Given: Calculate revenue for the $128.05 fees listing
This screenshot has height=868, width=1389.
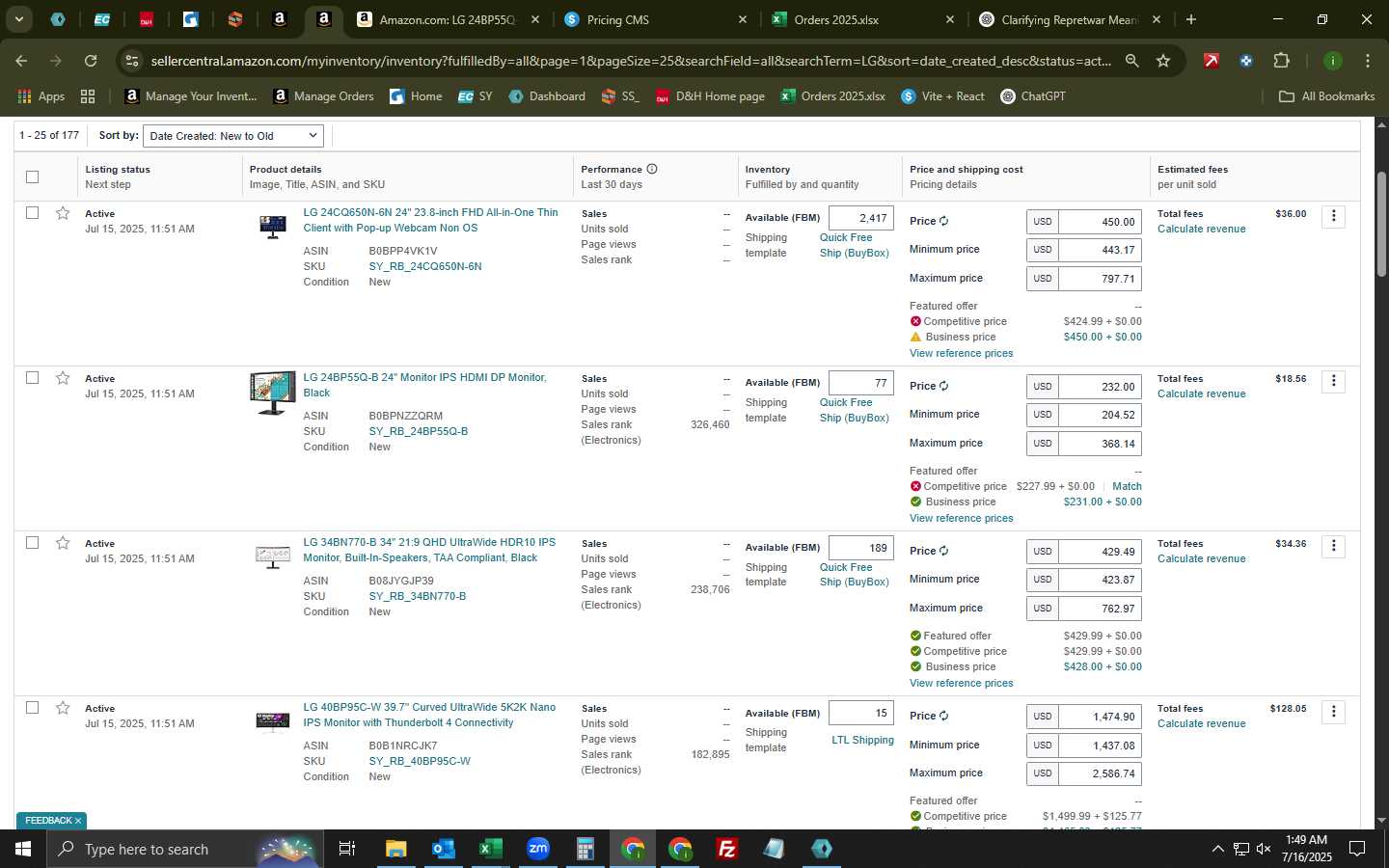Looking at the screenshot, I should tap(1201, 723).
